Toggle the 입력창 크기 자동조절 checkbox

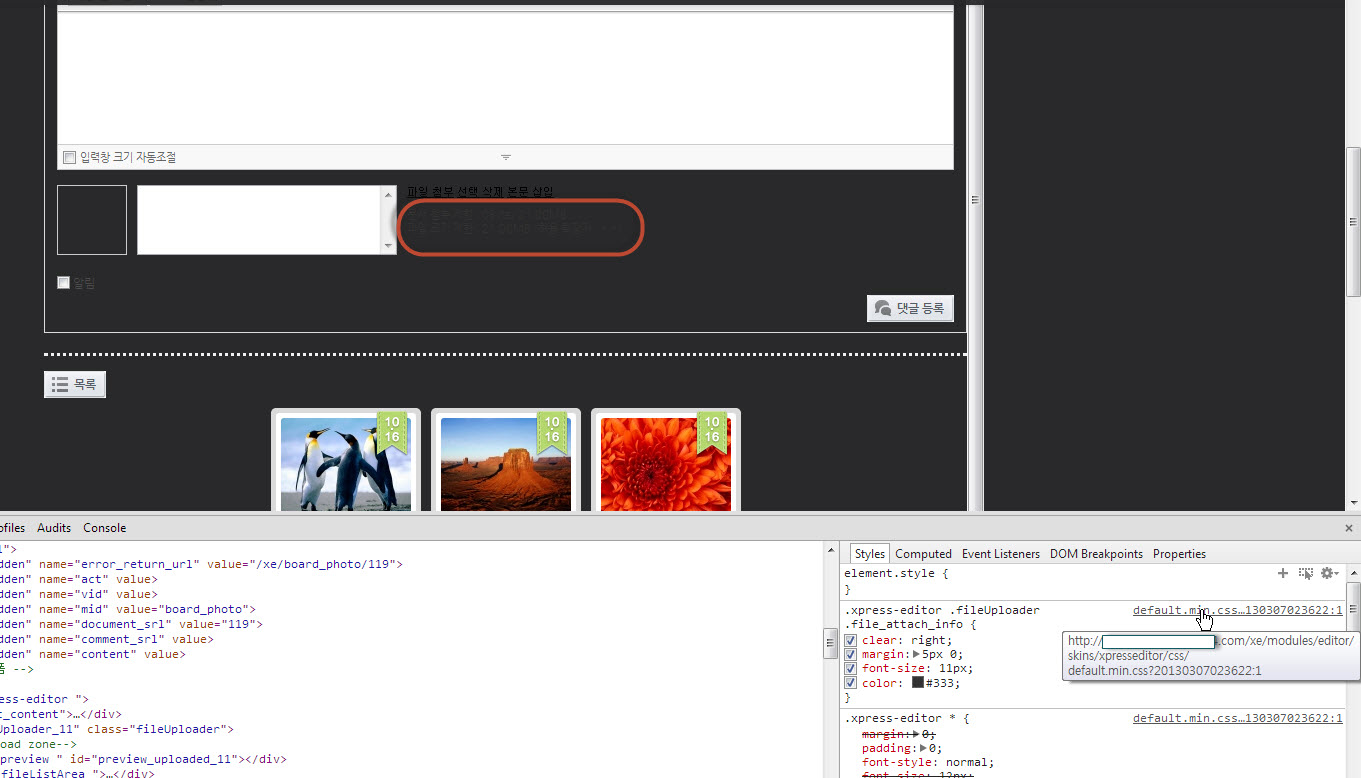(x=69, y=157)
